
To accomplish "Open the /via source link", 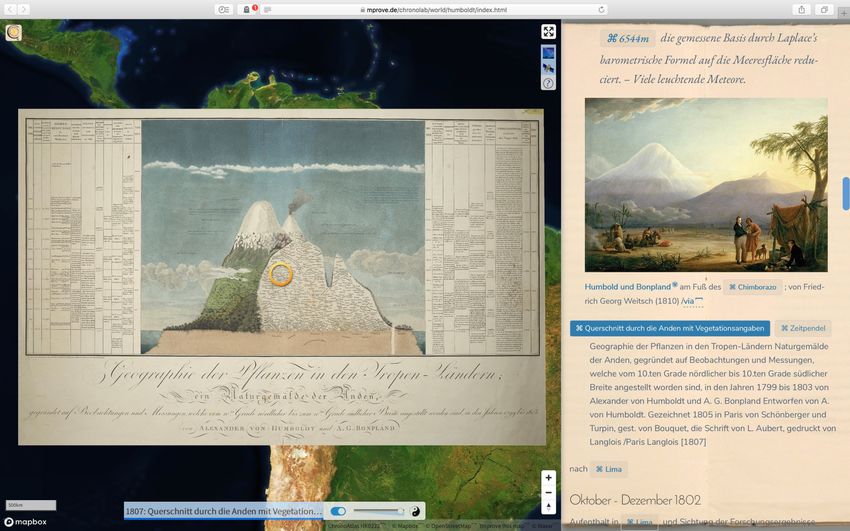I will pyautogui.click(x=692, y=301).
